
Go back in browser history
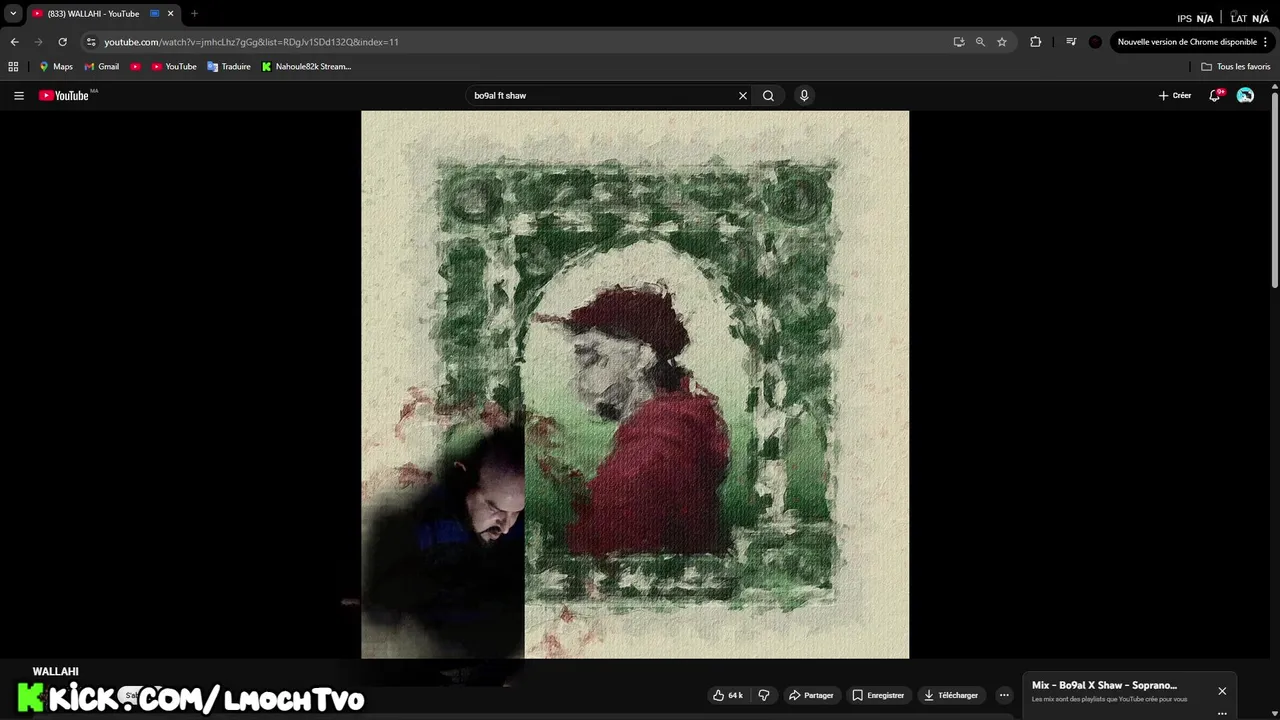[14, 42]
